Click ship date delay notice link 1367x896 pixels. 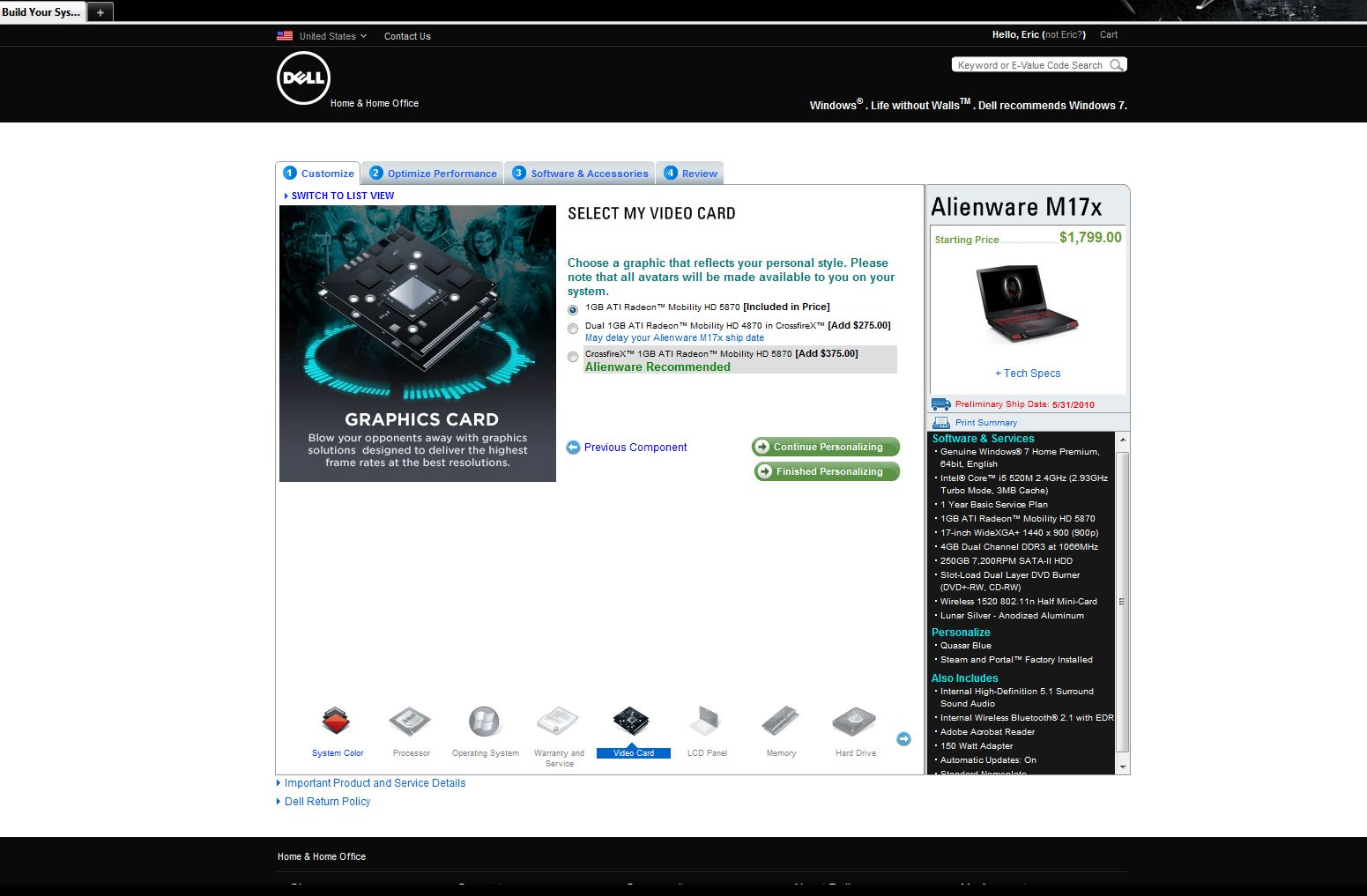point(674,338)
